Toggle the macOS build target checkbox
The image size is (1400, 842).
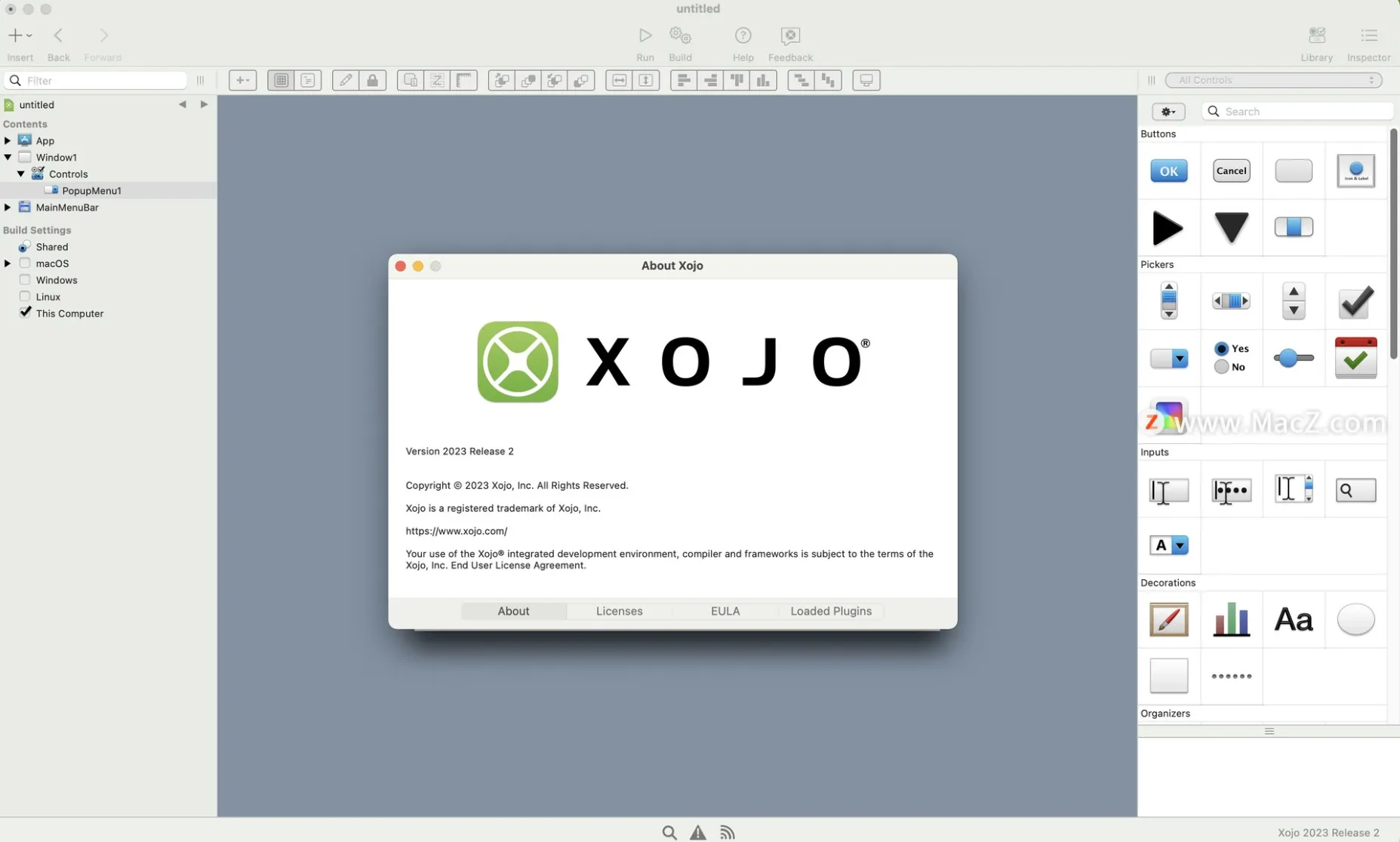tap(25, 263)
